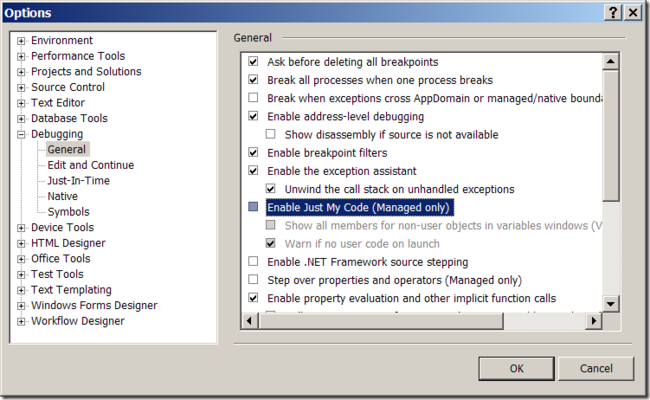Viewport: 650px width, 400px height.
Task: Click the list's scroll up arrow
Action: point(610,62)
